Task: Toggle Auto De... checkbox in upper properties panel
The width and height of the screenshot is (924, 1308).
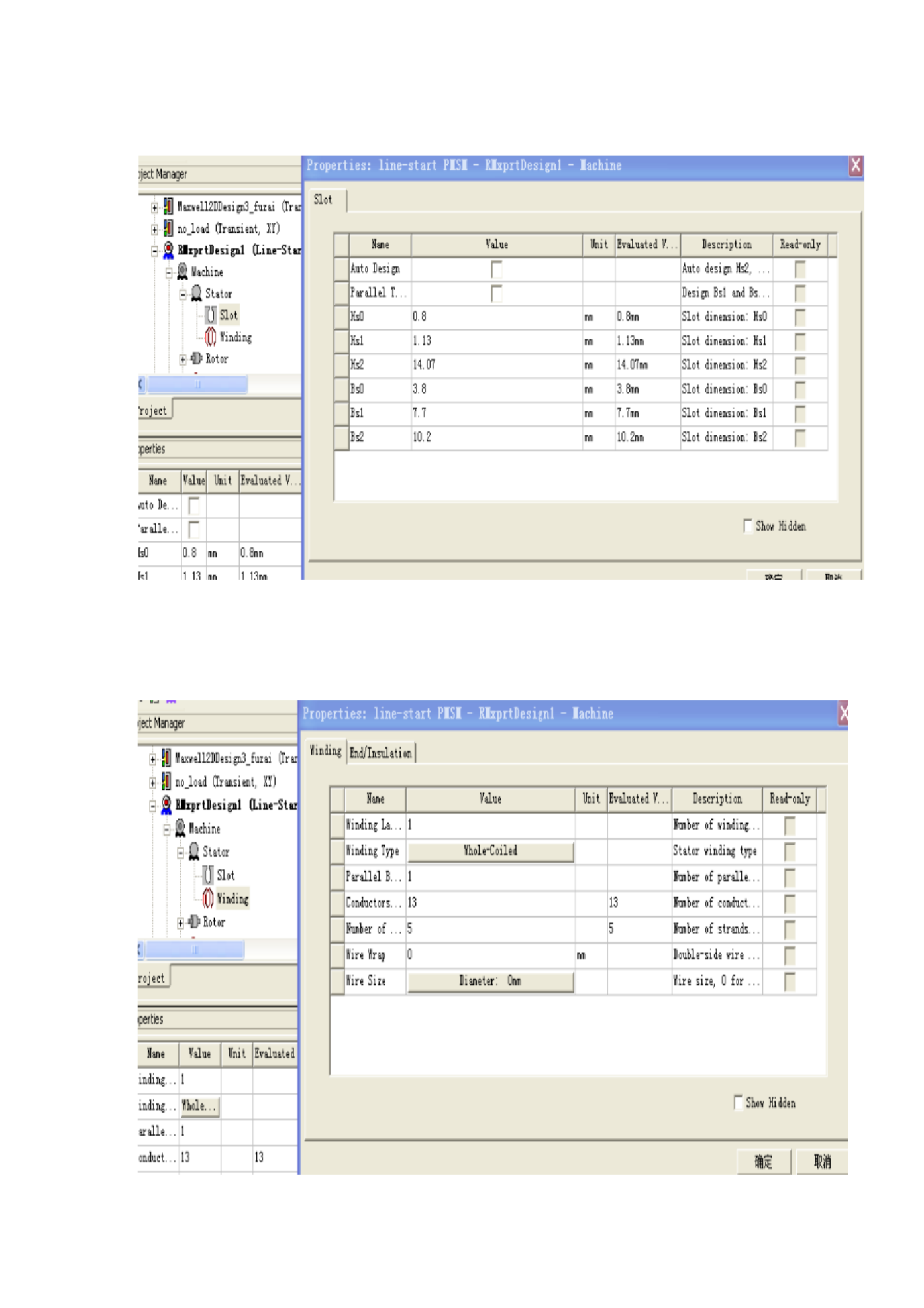Action: 193,506
